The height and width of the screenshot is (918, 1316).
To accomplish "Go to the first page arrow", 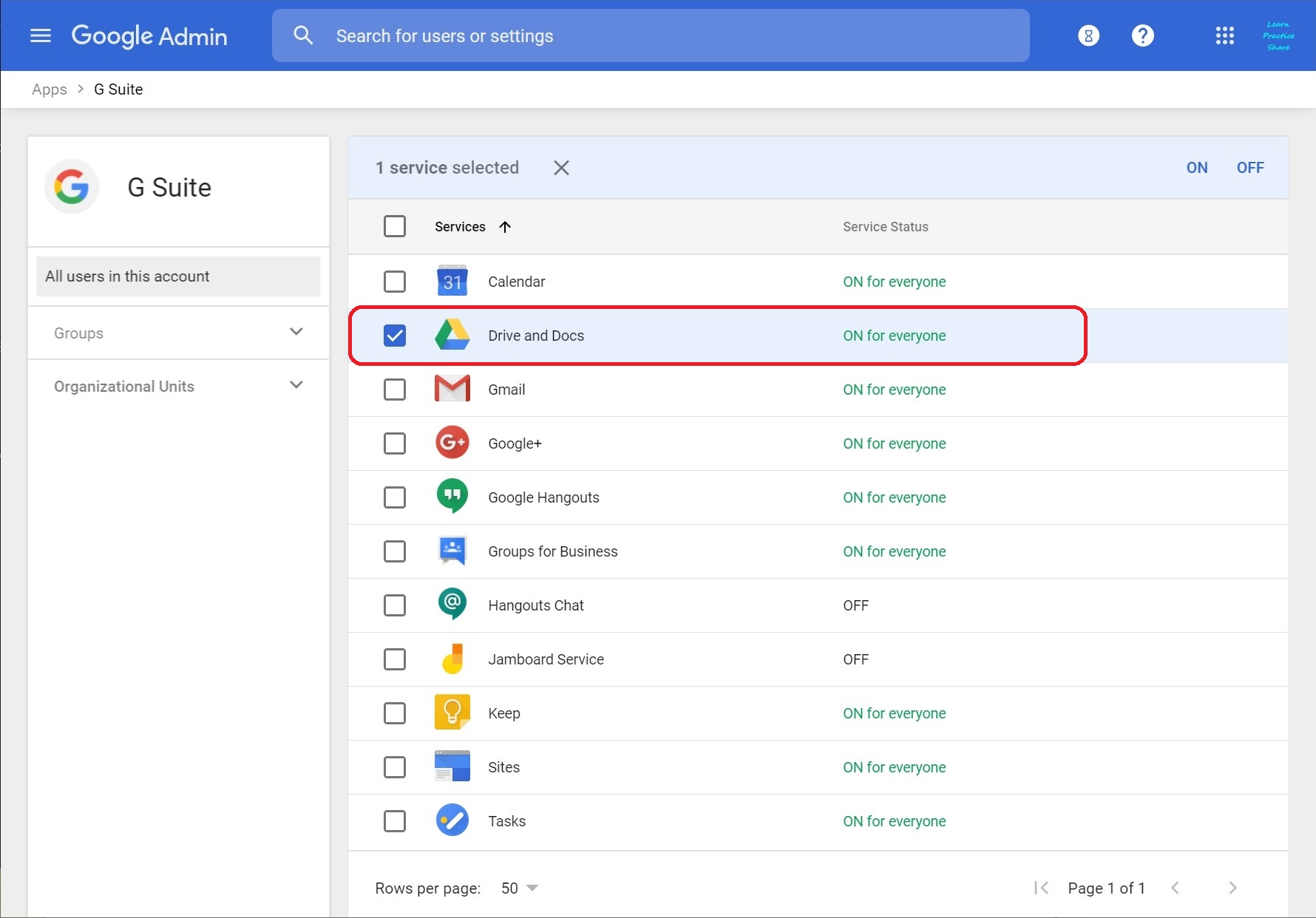I will coord(1041,888).
